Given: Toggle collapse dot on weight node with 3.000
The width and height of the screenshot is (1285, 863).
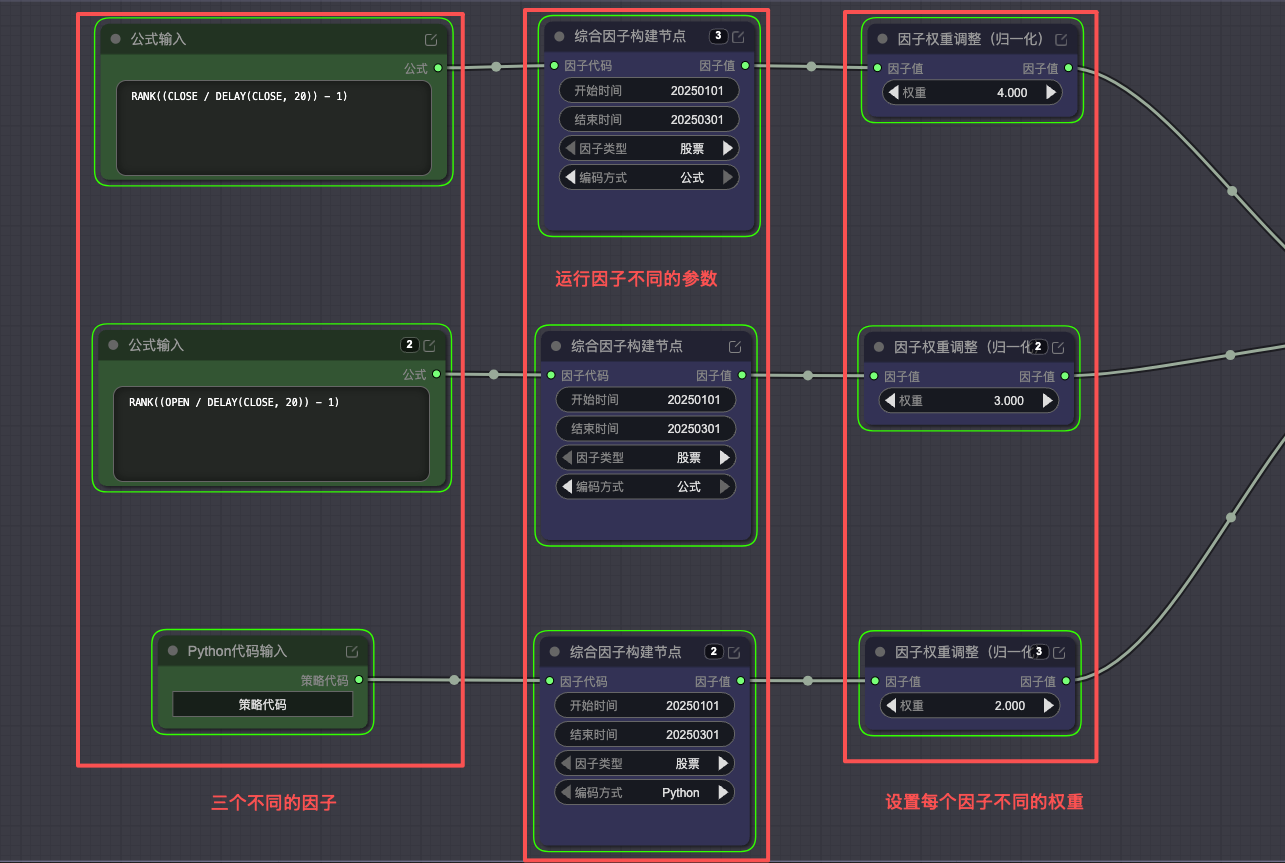Looking at the screenshot, I should (x=880, y=347).
